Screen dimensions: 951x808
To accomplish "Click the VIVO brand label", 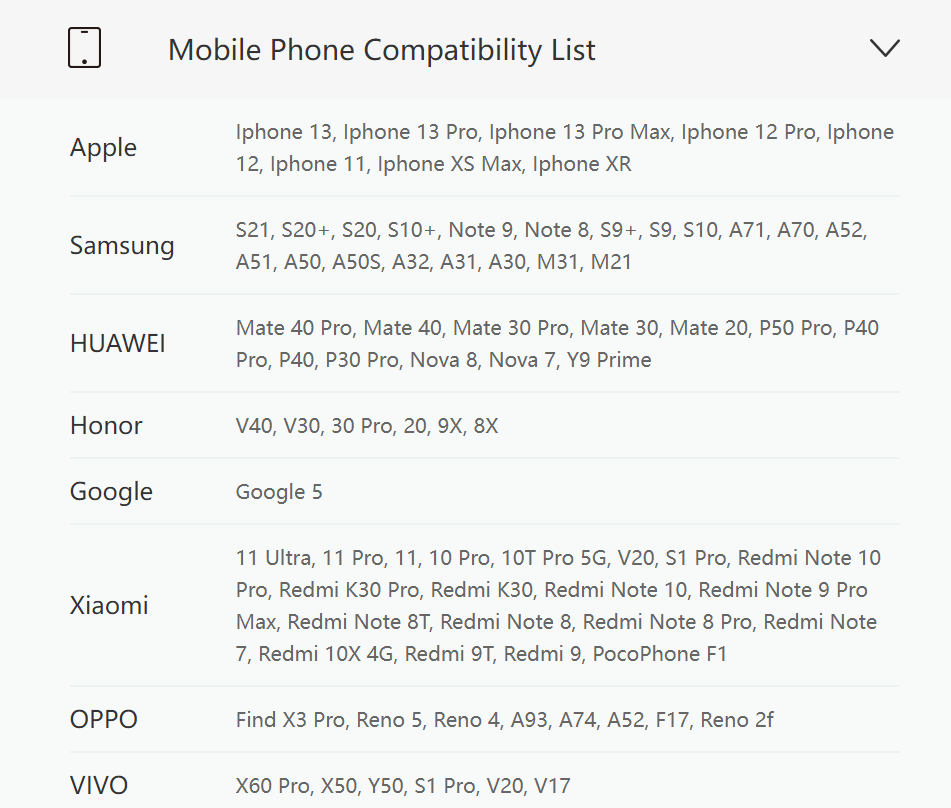I will pyautogui.click(x=99, y=786).
